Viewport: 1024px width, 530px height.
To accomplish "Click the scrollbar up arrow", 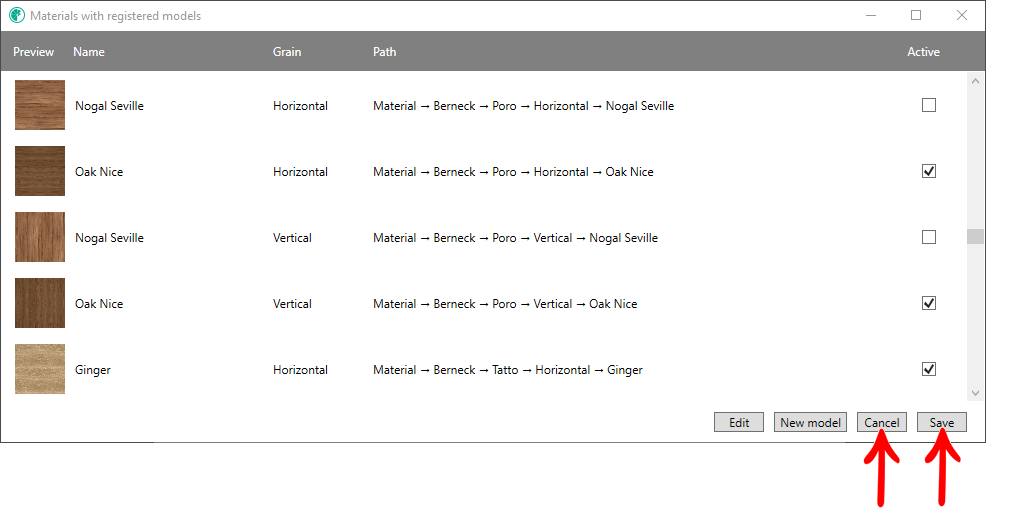I will click(x=975, y=82).
